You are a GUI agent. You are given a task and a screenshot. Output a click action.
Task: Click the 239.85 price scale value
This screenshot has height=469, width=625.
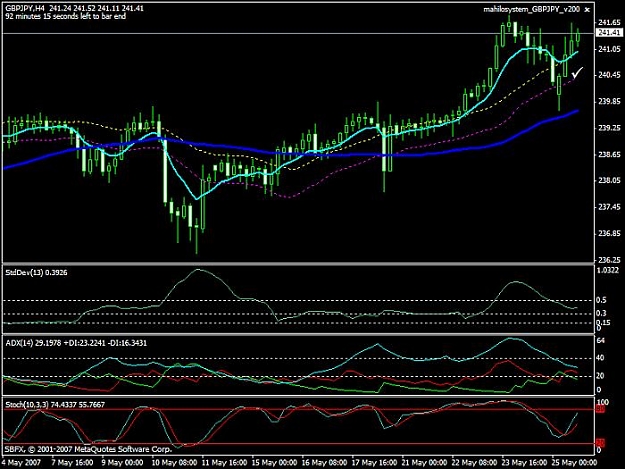[x=609, y=101]
